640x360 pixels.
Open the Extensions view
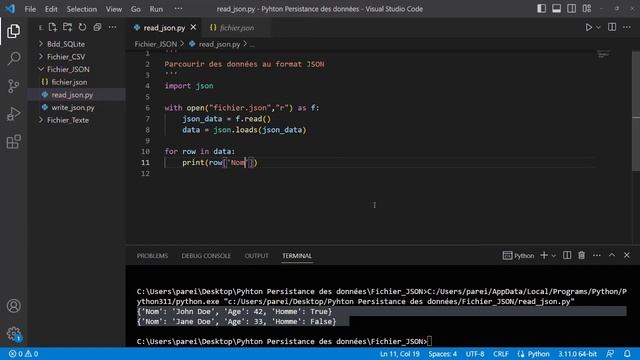[x=13, y=142]
